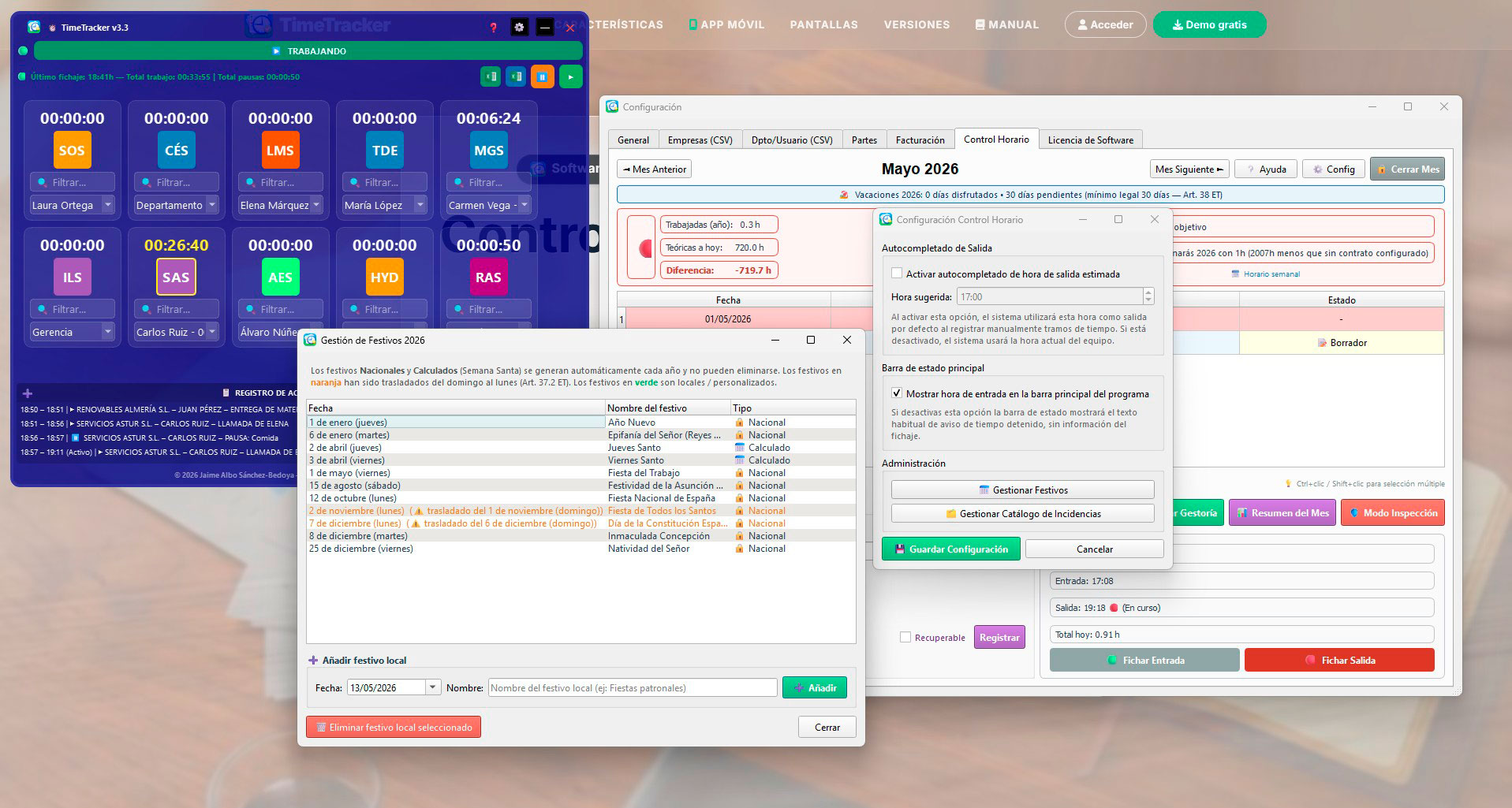The image size is (1512, 808).
Task: Pause tracking with the orange pause button
Action: (x=542, y=76)
